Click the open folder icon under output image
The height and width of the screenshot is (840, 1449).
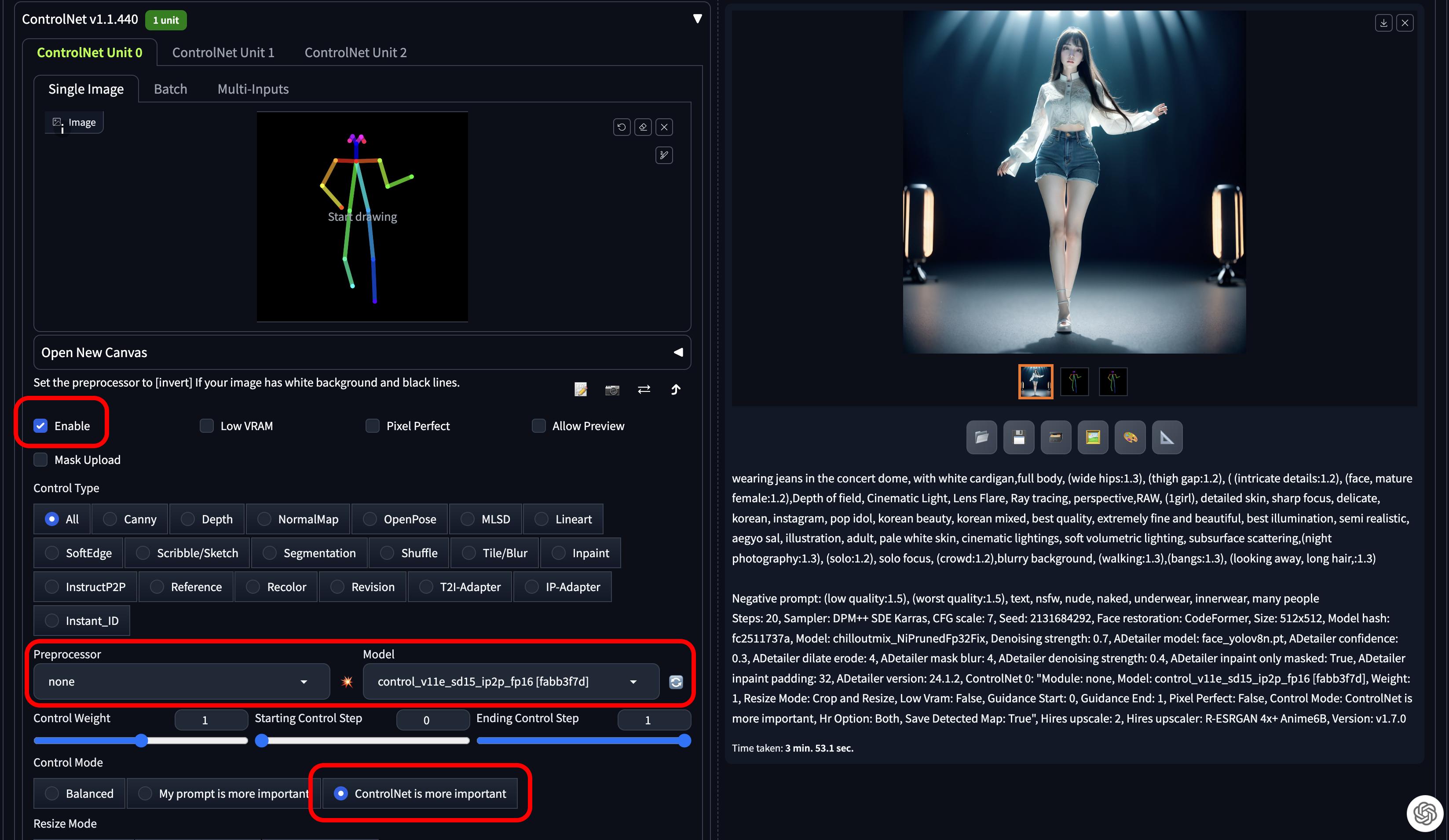981,438
